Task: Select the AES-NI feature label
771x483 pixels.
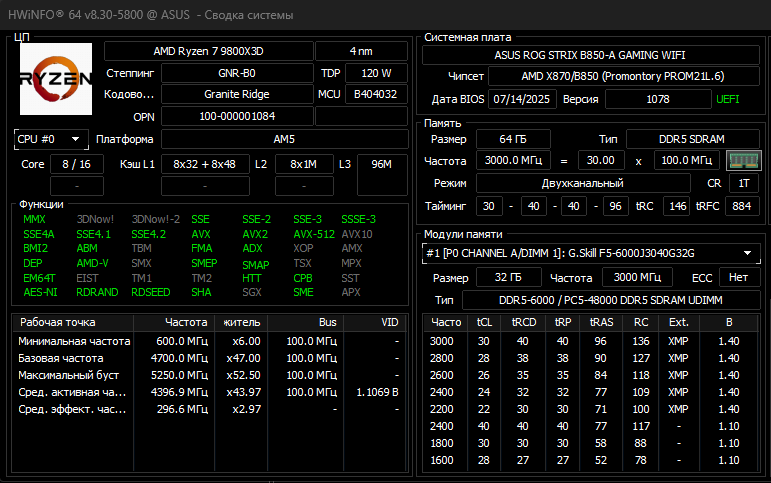Action: [x=40, y=292]
